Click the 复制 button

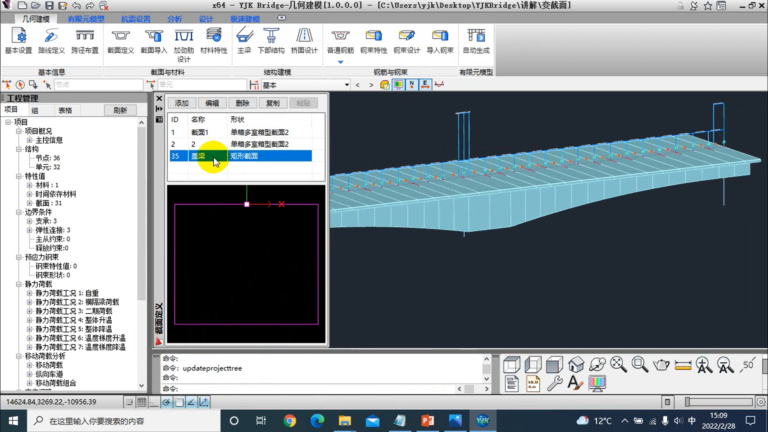(x=273, y=103)
